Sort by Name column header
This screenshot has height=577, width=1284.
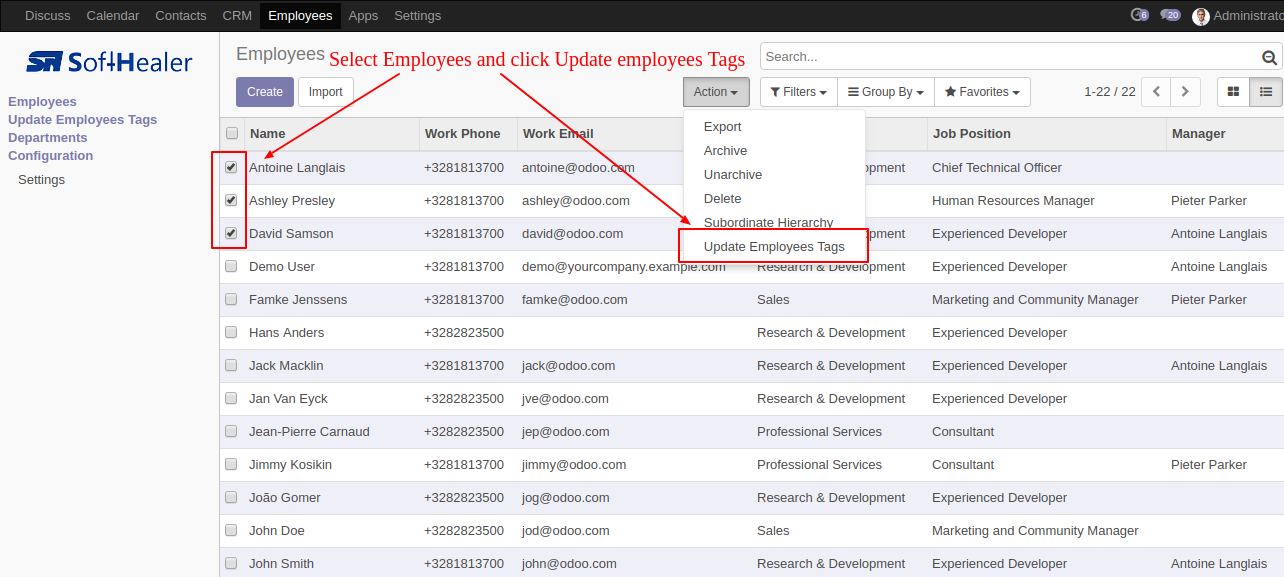332,134
